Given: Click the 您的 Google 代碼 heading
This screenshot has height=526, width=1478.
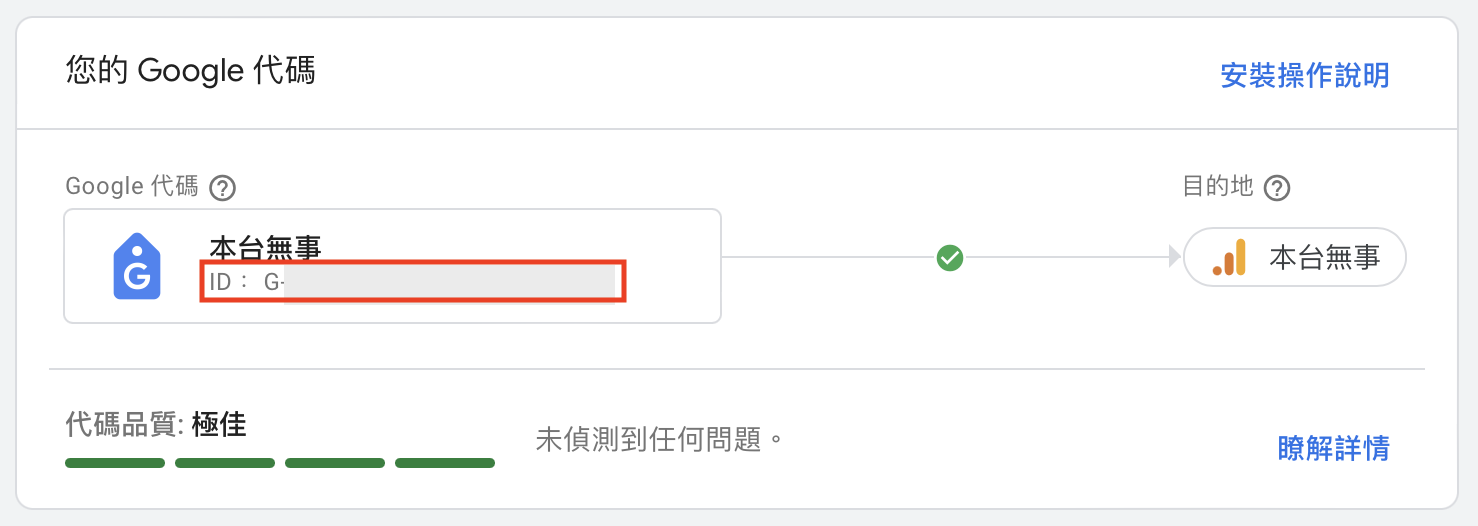Looking at the screenshot, I should (190, 71).
